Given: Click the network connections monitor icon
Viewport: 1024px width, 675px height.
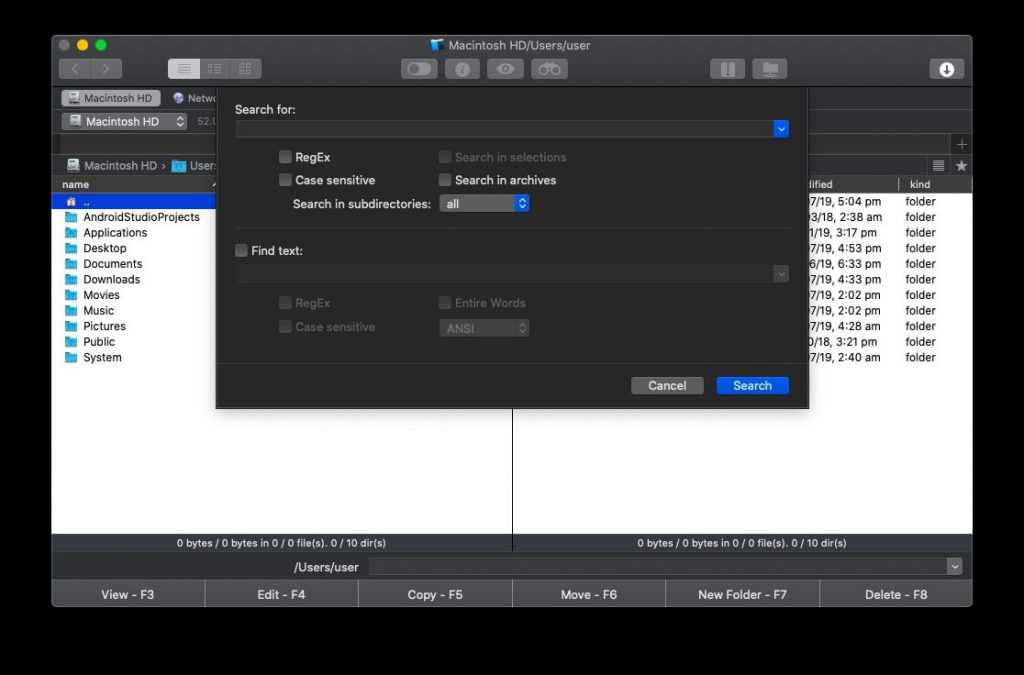Looking at the screenshot, I should tap(769, 69).
